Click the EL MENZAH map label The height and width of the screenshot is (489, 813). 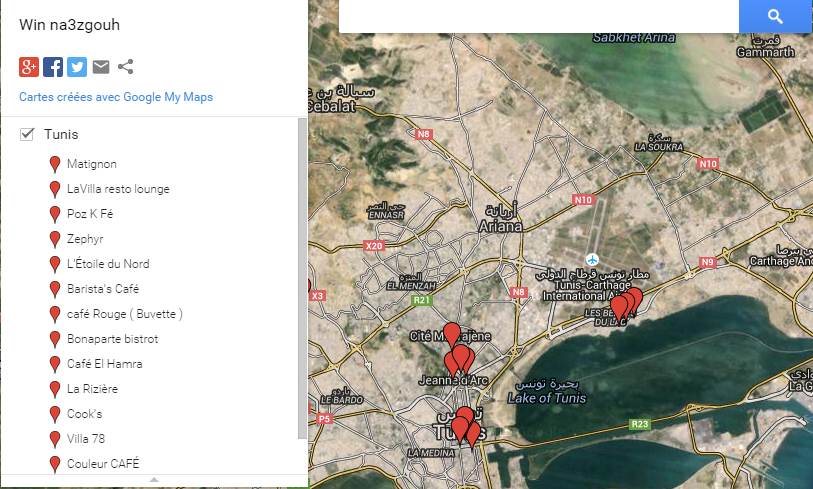(411, 286)
